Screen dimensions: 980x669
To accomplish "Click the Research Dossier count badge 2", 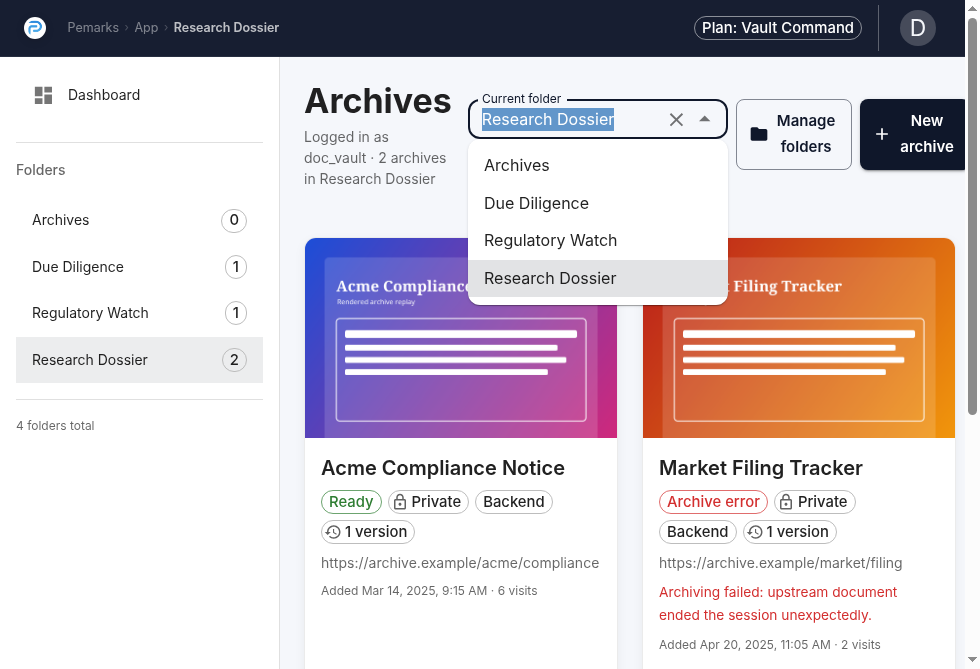I will 234,360.
